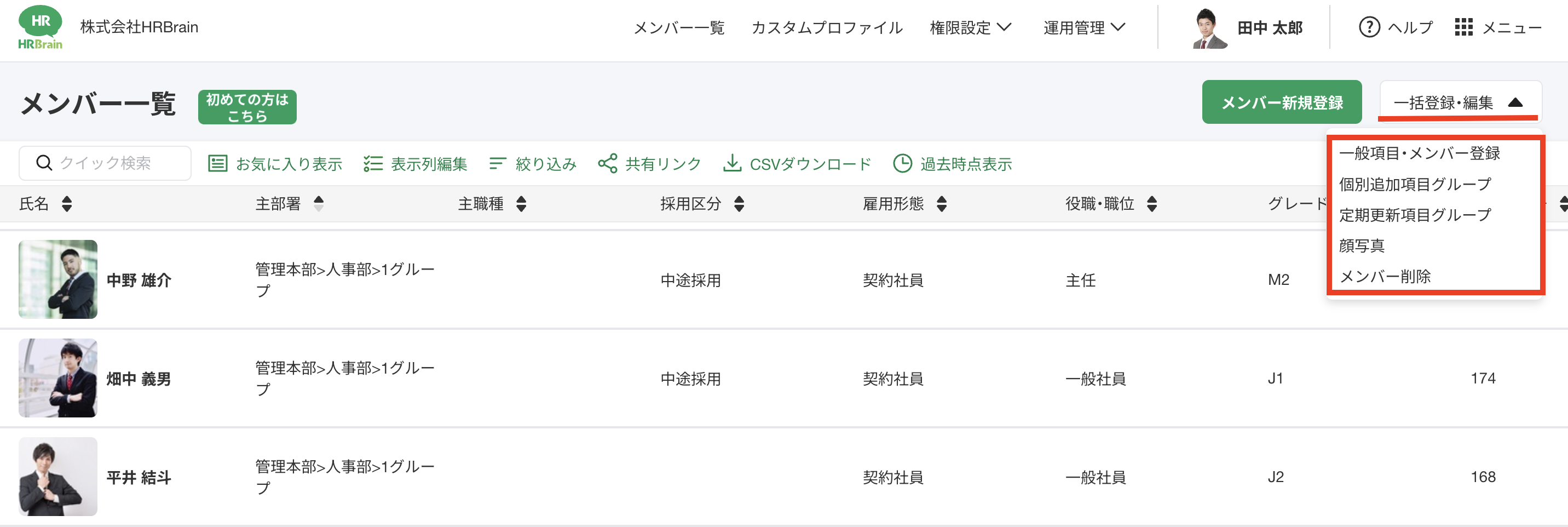Open the grid menu (メニュー) icon
This screenshot has height=527, width=1568.
coord(1463,27)
